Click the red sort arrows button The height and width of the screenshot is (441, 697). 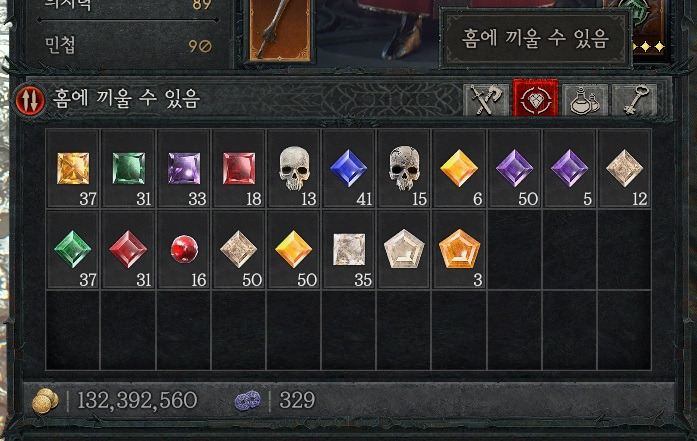click(x=30, y=100)
